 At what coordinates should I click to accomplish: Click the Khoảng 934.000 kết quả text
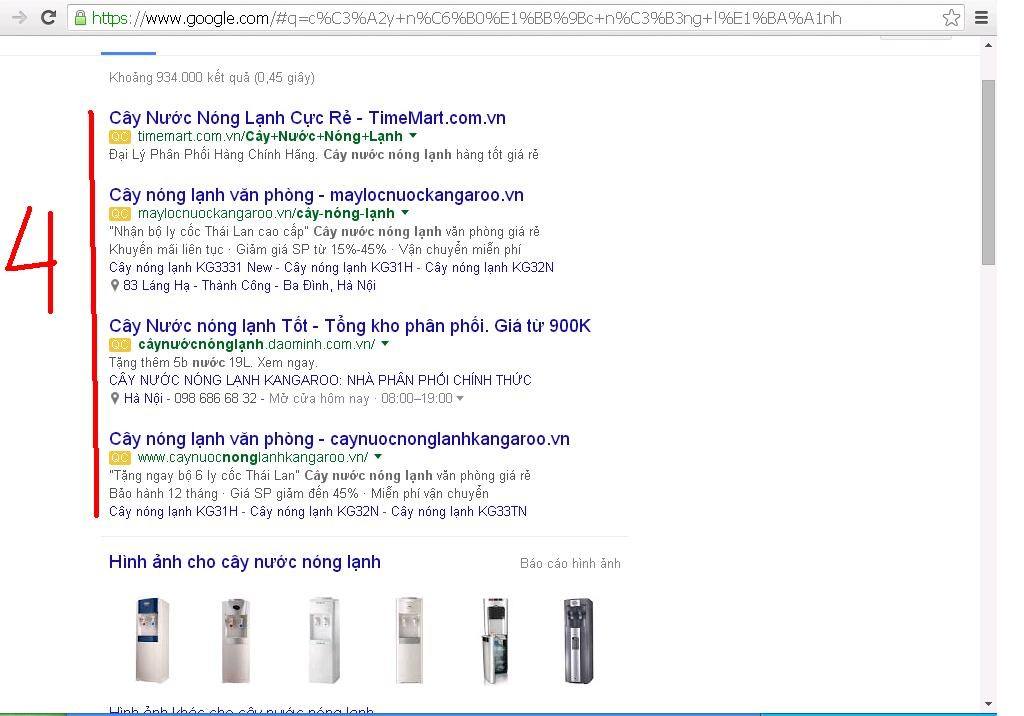click(x=212, y=77)
